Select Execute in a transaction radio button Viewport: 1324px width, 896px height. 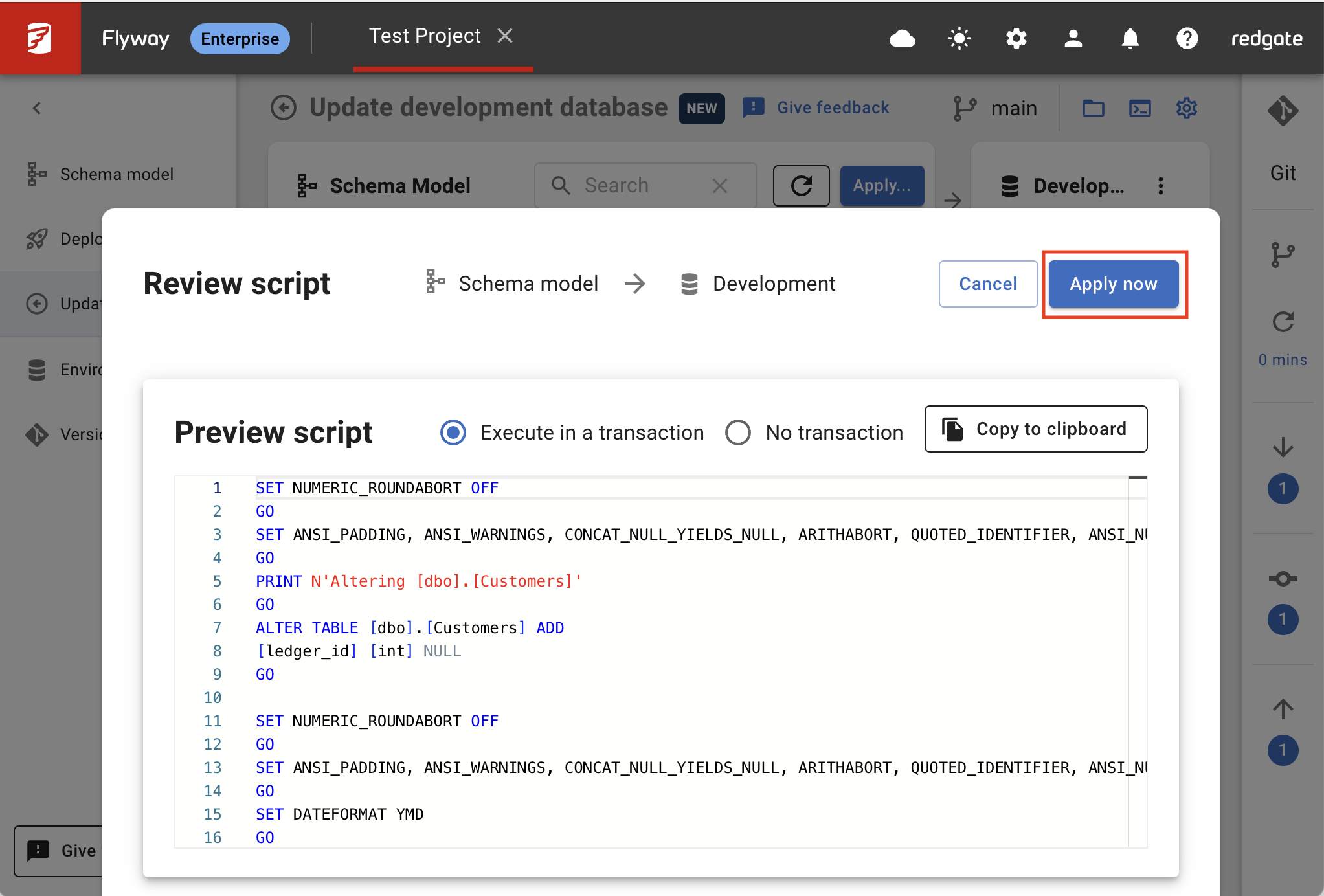(453, 432)
